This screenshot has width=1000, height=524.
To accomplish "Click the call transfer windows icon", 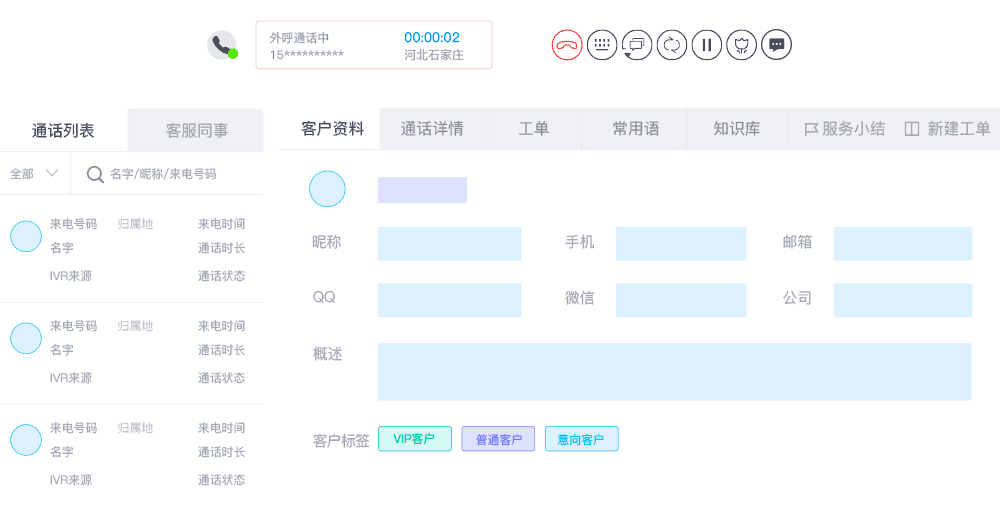I will click(637, 45).
